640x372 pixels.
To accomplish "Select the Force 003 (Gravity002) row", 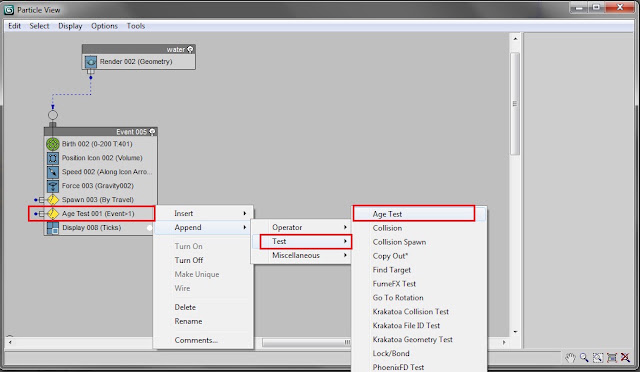I will 100,186.
